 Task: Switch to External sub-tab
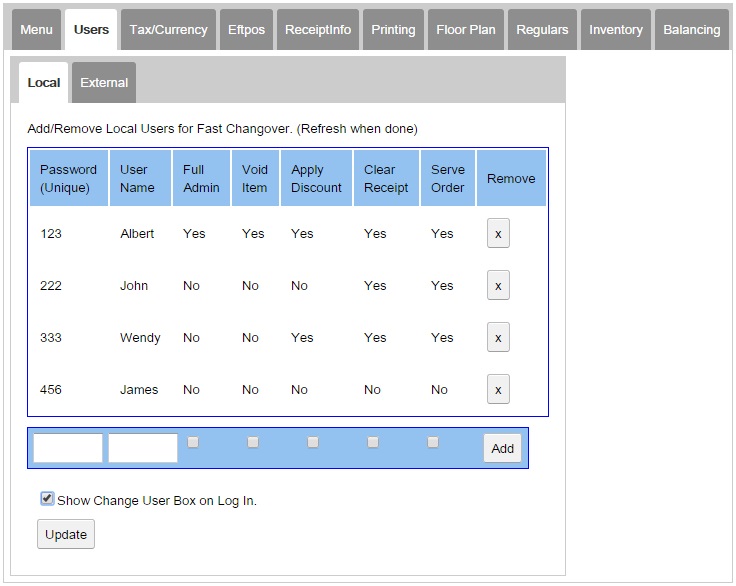[x=104, y=83]
